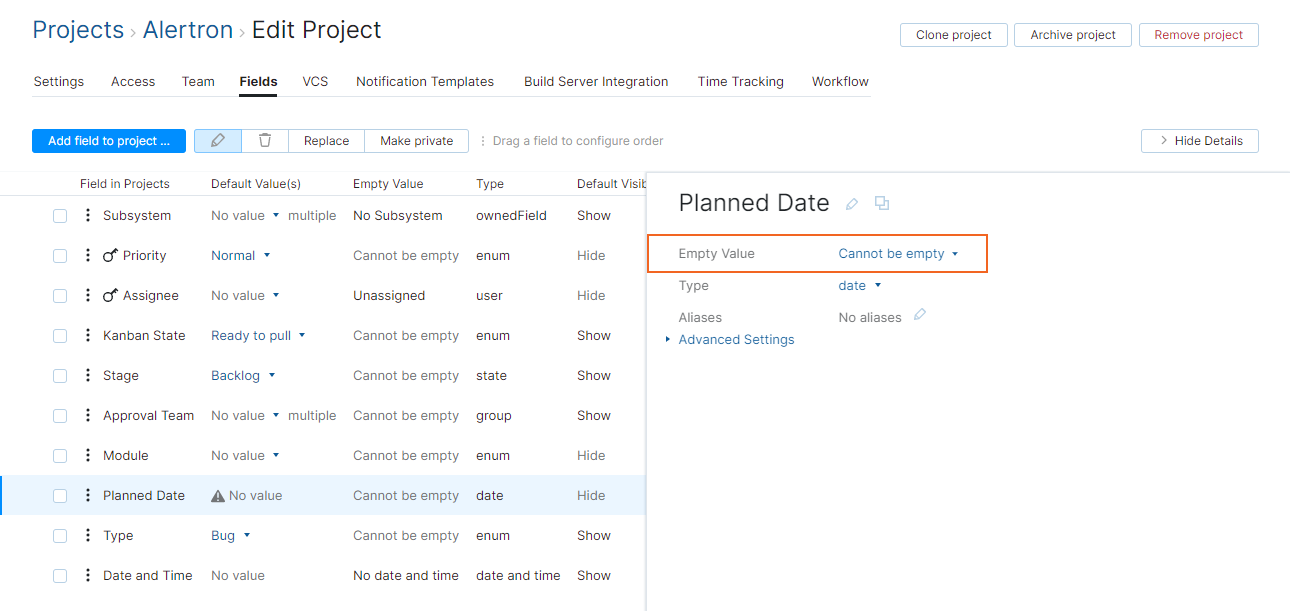Open the Type 'date' dropdown in details
The image size is (1290, 611).
click(860, 286)
